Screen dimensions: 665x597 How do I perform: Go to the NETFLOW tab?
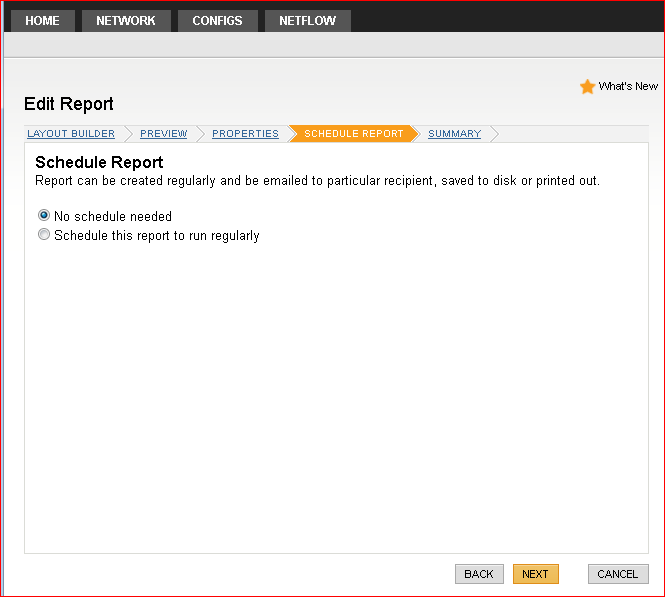(x=307, y=21)
